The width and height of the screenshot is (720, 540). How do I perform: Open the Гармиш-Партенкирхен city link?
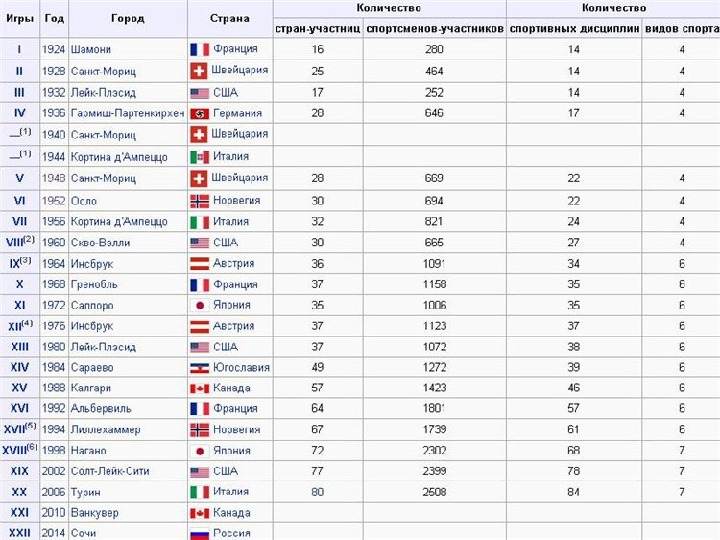(127, 113)
